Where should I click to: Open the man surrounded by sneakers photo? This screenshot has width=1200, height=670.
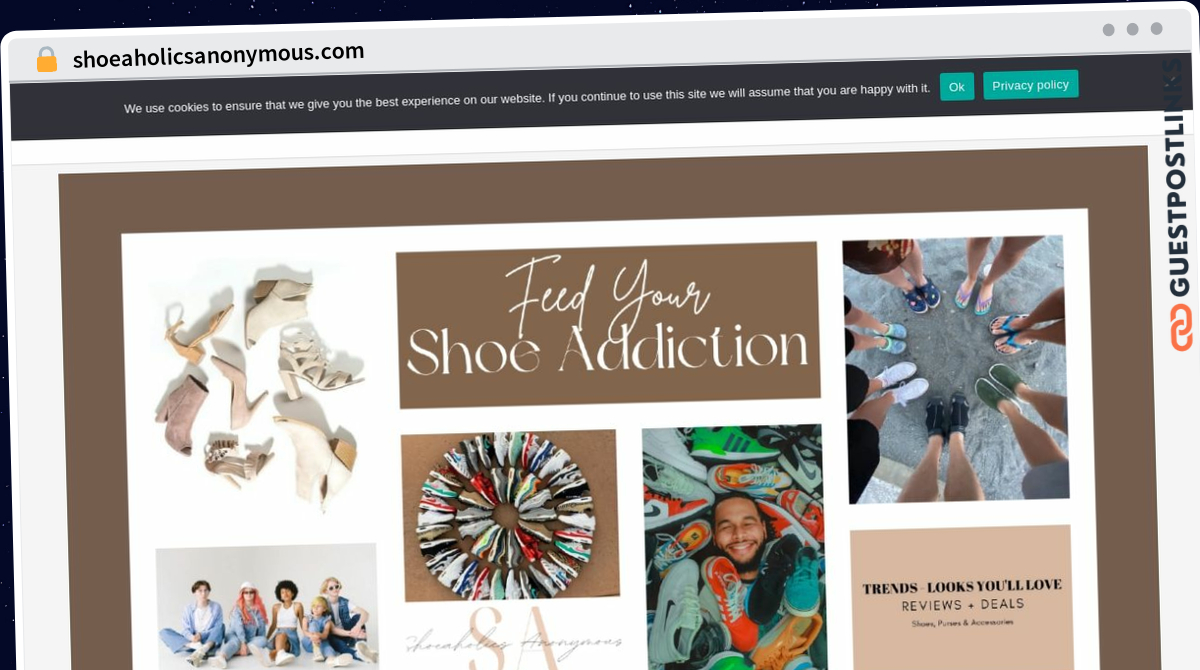735,548
